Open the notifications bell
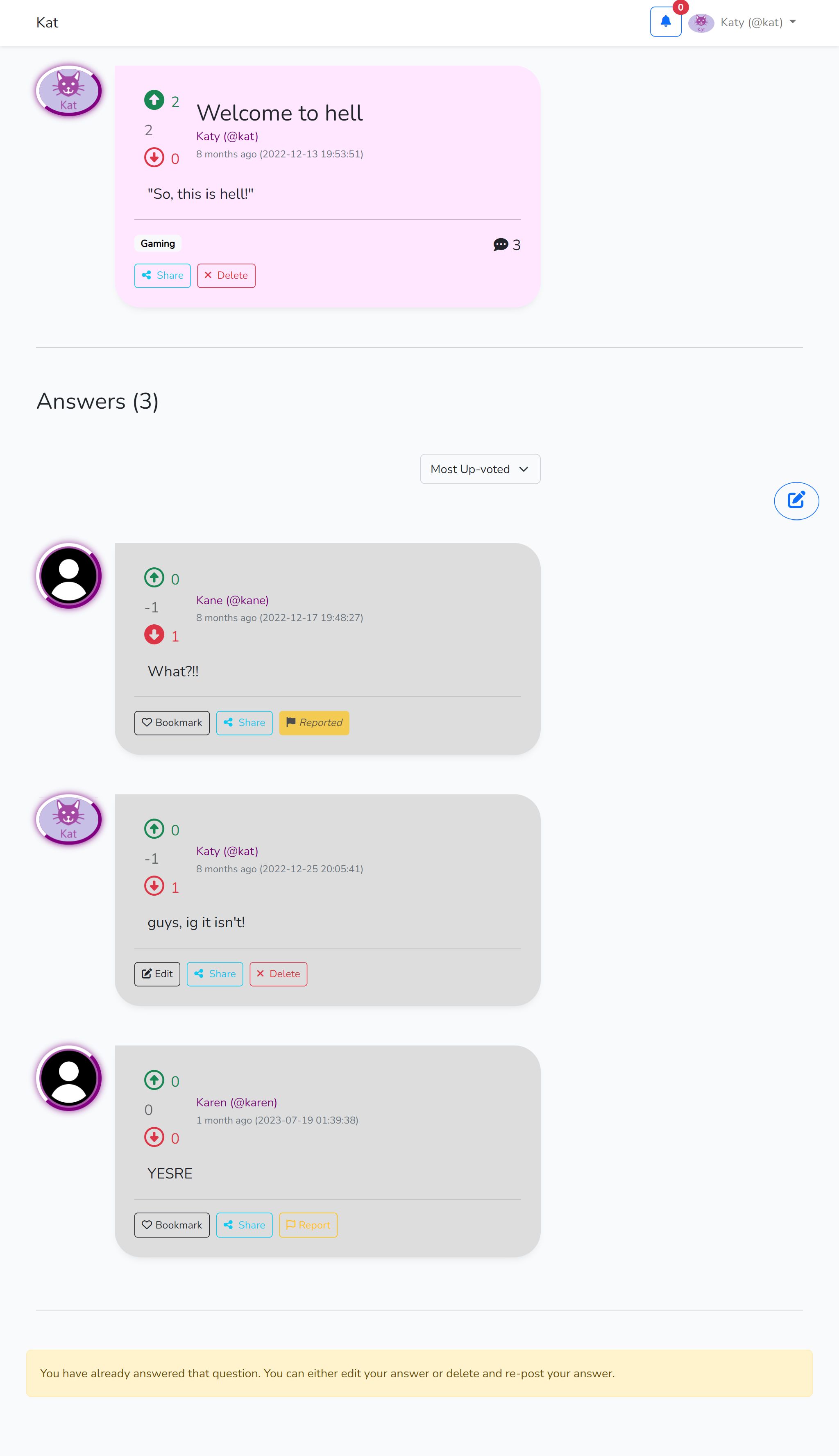 coord(665,22)
